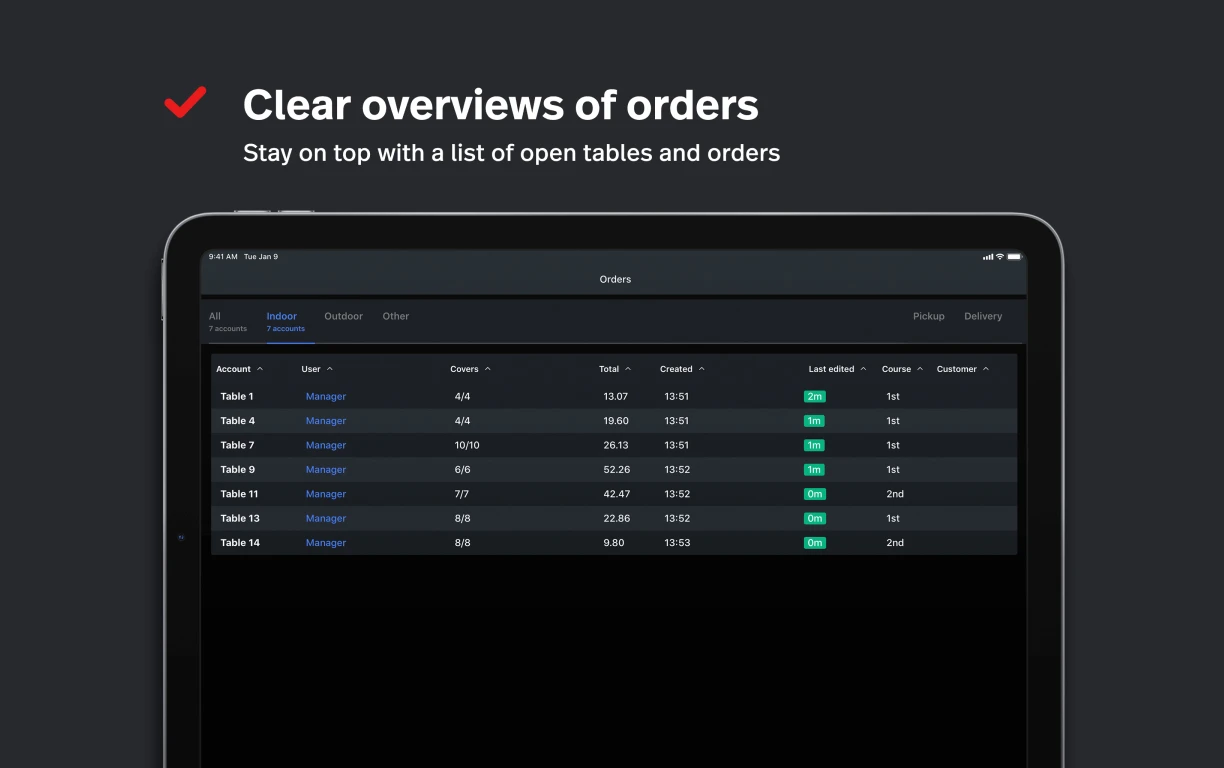
Task: Click the Last edited header label
Action: [x=832, y=369]
